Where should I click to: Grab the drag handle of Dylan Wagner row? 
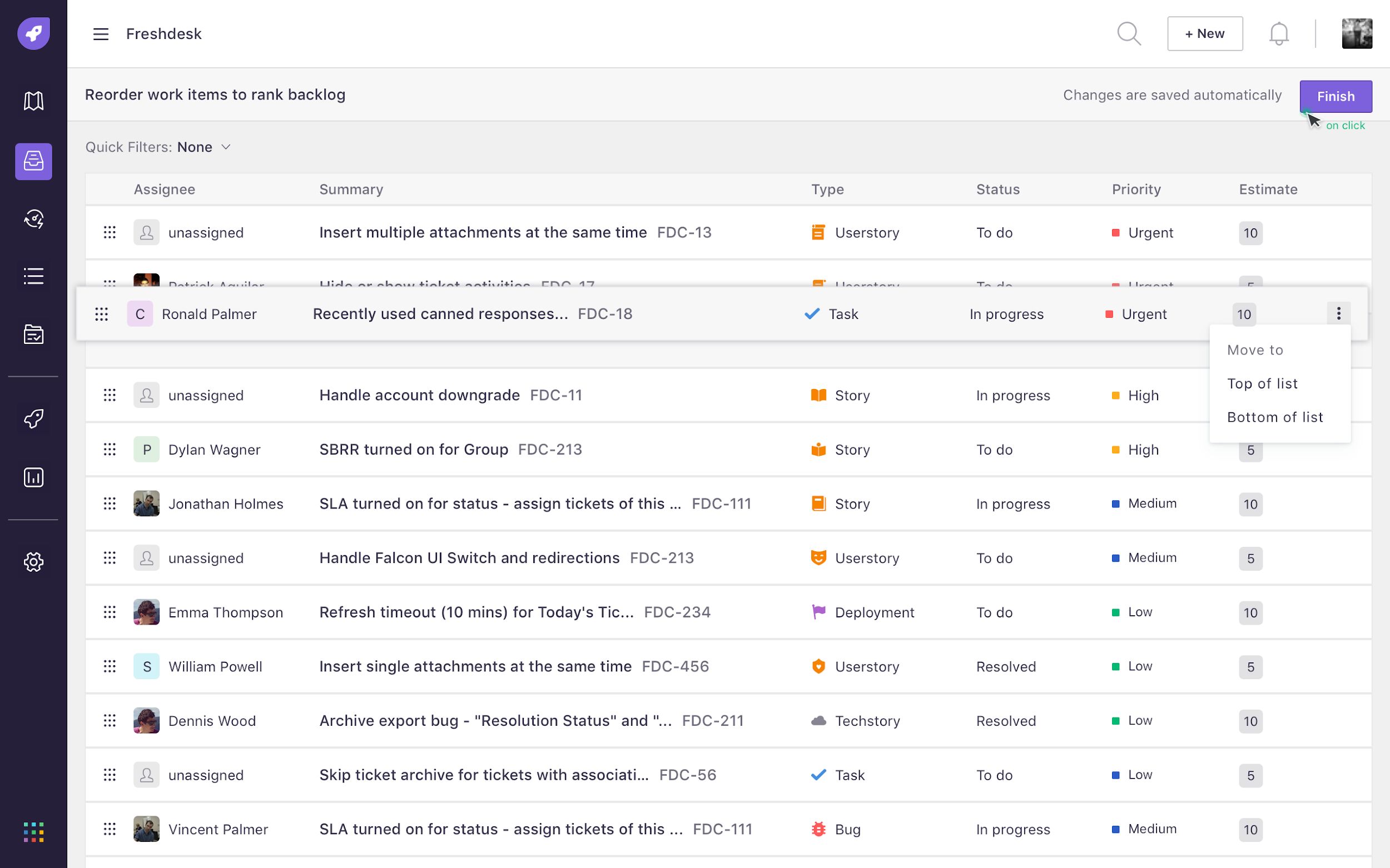110,450
